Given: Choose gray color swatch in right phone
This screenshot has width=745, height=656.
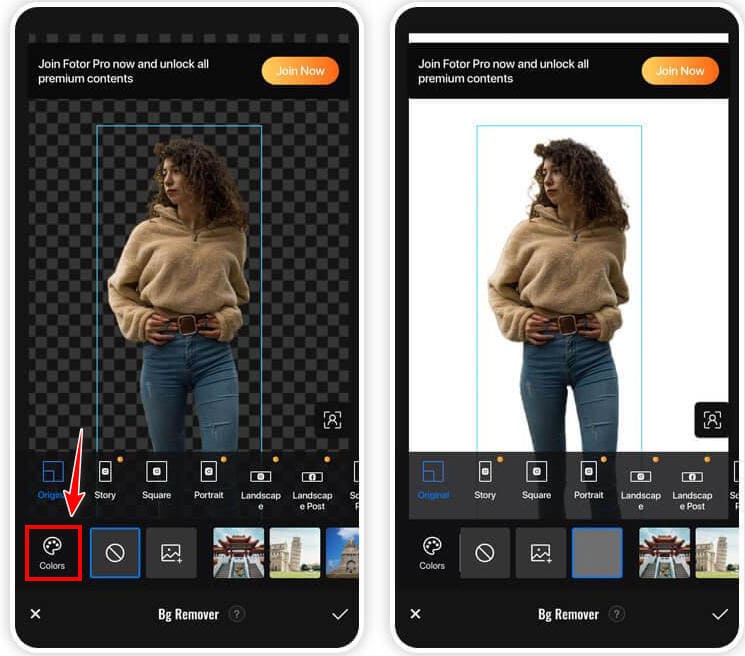Looking at the screenshot, I should click(x=597, y=552).
